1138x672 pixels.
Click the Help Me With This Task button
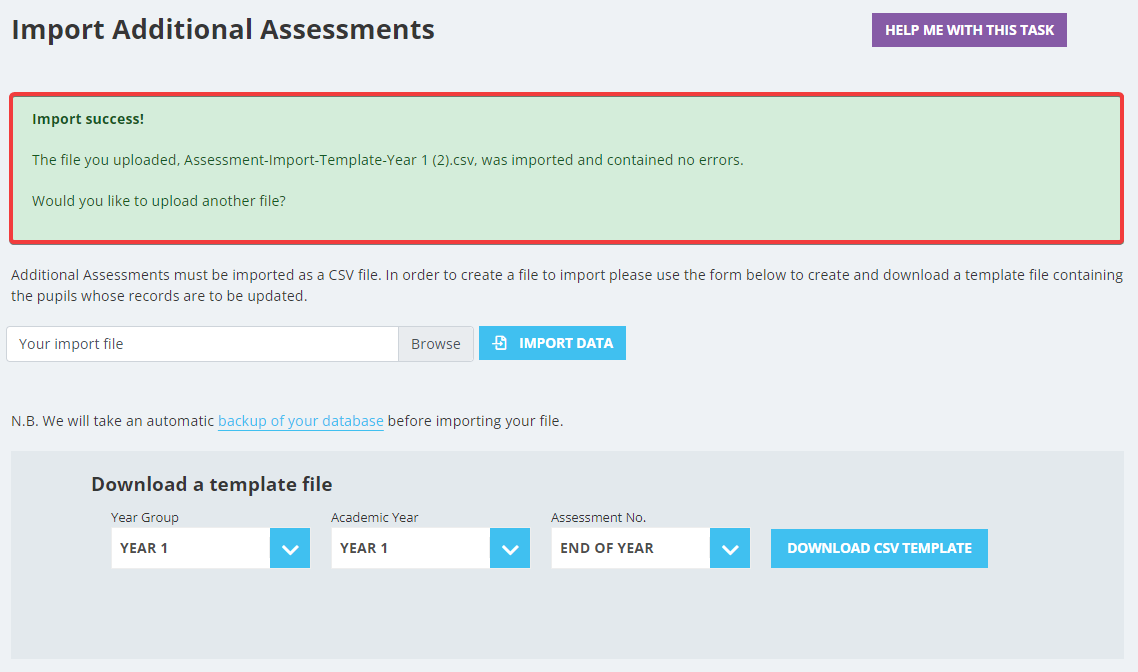click(x=969, y=30)
